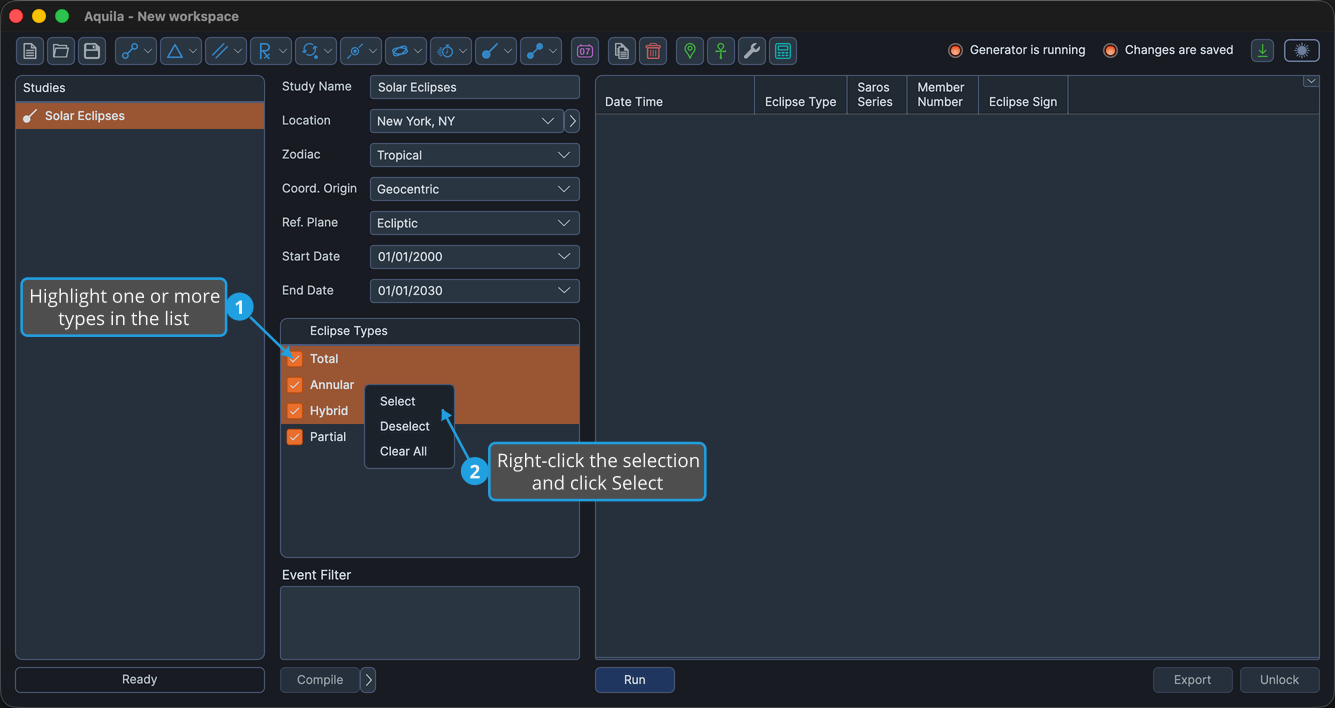Image resolution: width=1335 pixels, height=708 pixels.
Task: Click the Eclipse Sign column header
Action: click(x=1023, y=95)
